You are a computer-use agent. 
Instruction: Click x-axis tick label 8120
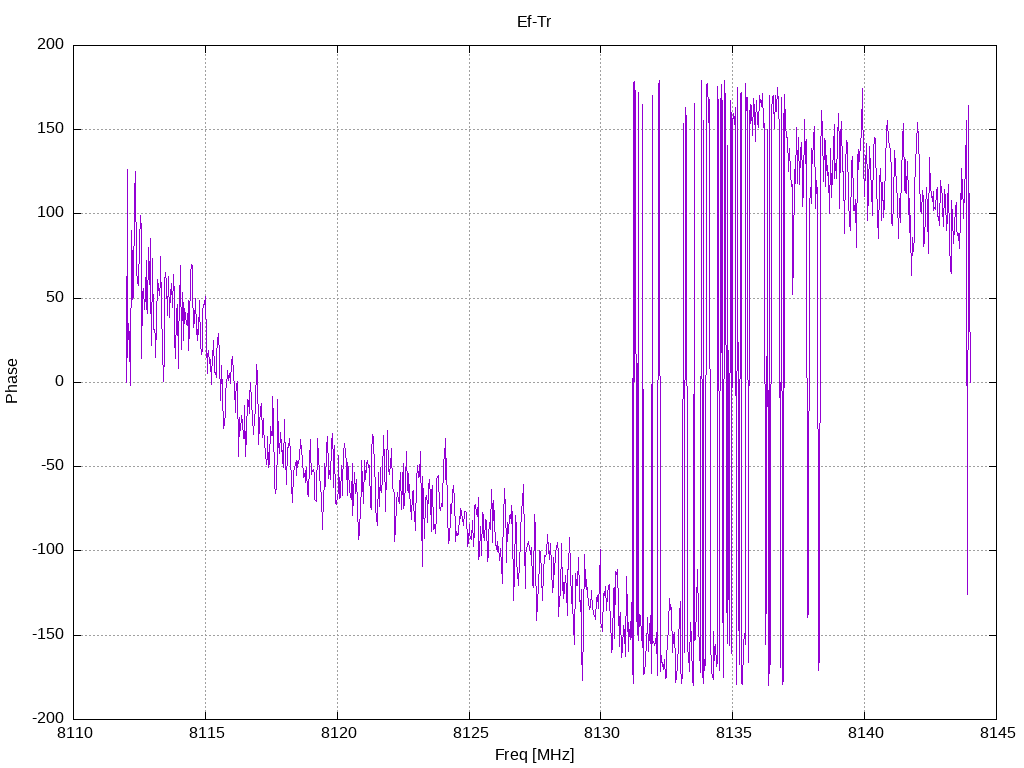tap(338, 733)
